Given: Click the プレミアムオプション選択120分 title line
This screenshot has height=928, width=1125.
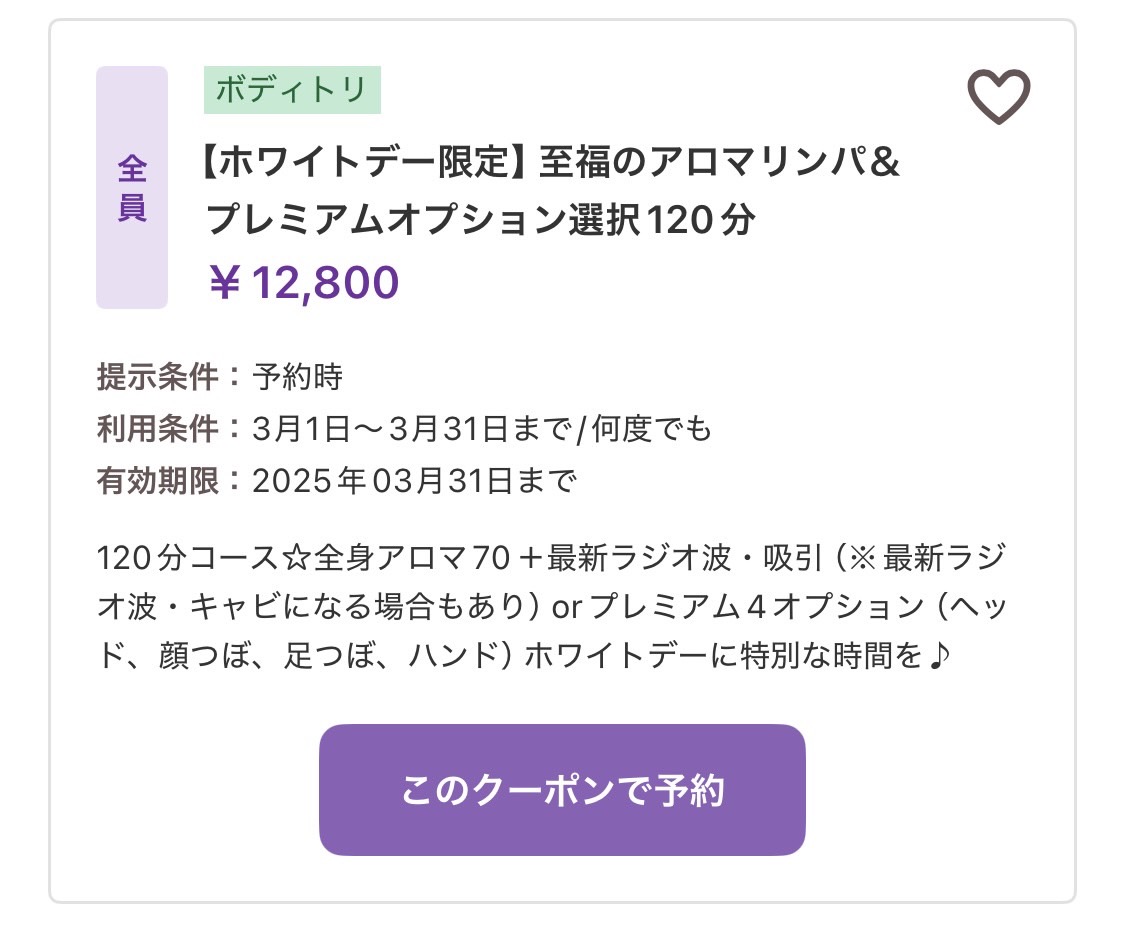Looking at the screenshot, I should tap(481, 220).
